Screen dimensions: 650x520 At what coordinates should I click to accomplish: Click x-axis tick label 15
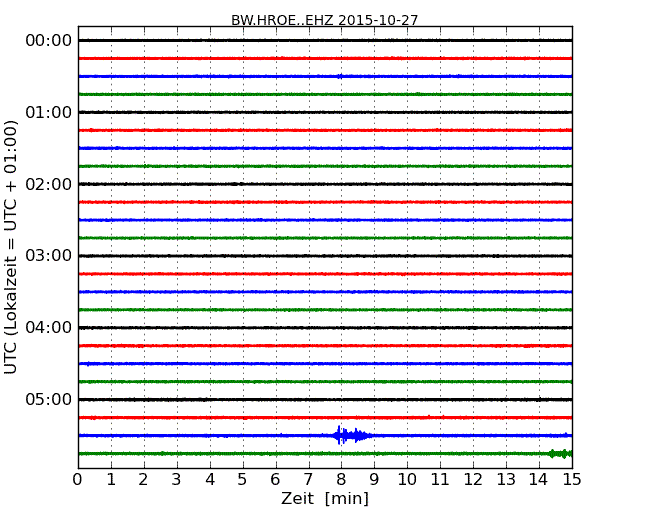pos(572,480)
